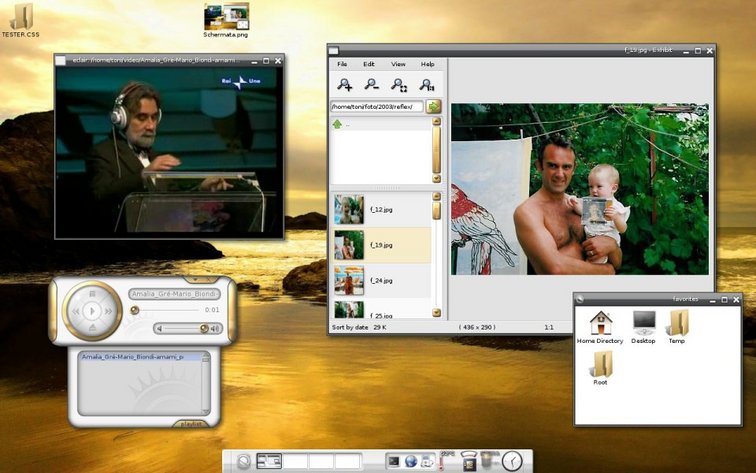Click Sort by date in the Exhibit status bar
The width and height of the screenshot is (756, 473).
(x=350, y=327)
